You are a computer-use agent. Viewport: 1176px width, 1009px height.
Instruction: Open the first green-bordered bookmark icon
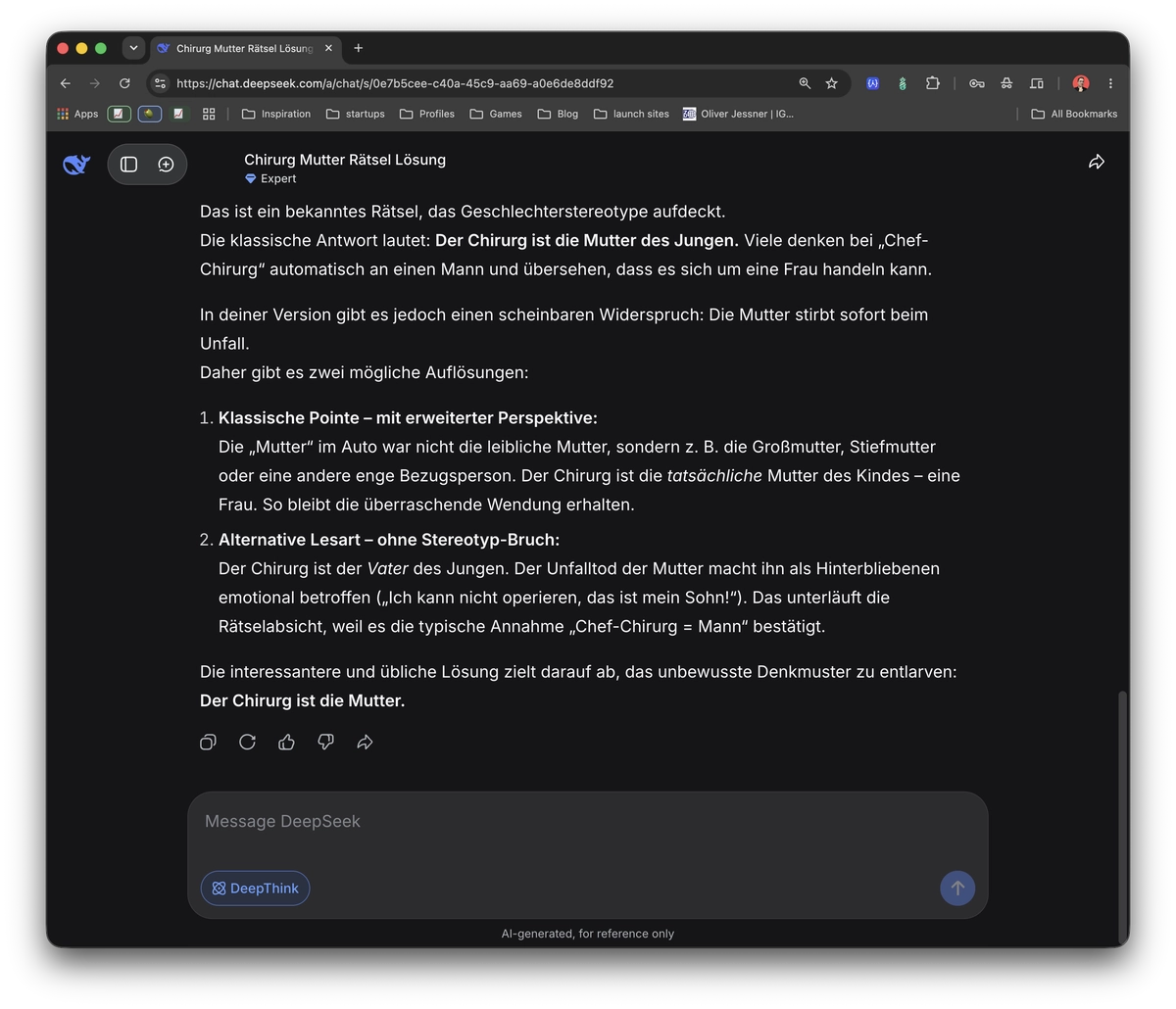pyautogui.click(x=119, y=114)
